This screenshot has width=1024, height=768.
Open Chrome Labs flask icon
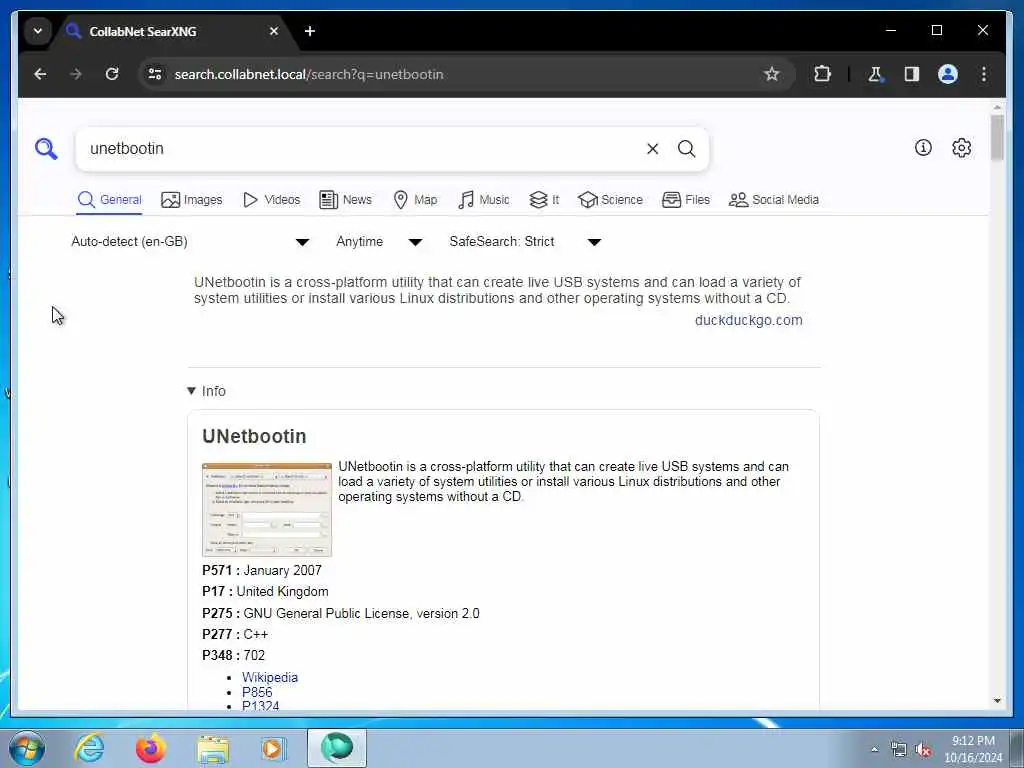(875, 74)
